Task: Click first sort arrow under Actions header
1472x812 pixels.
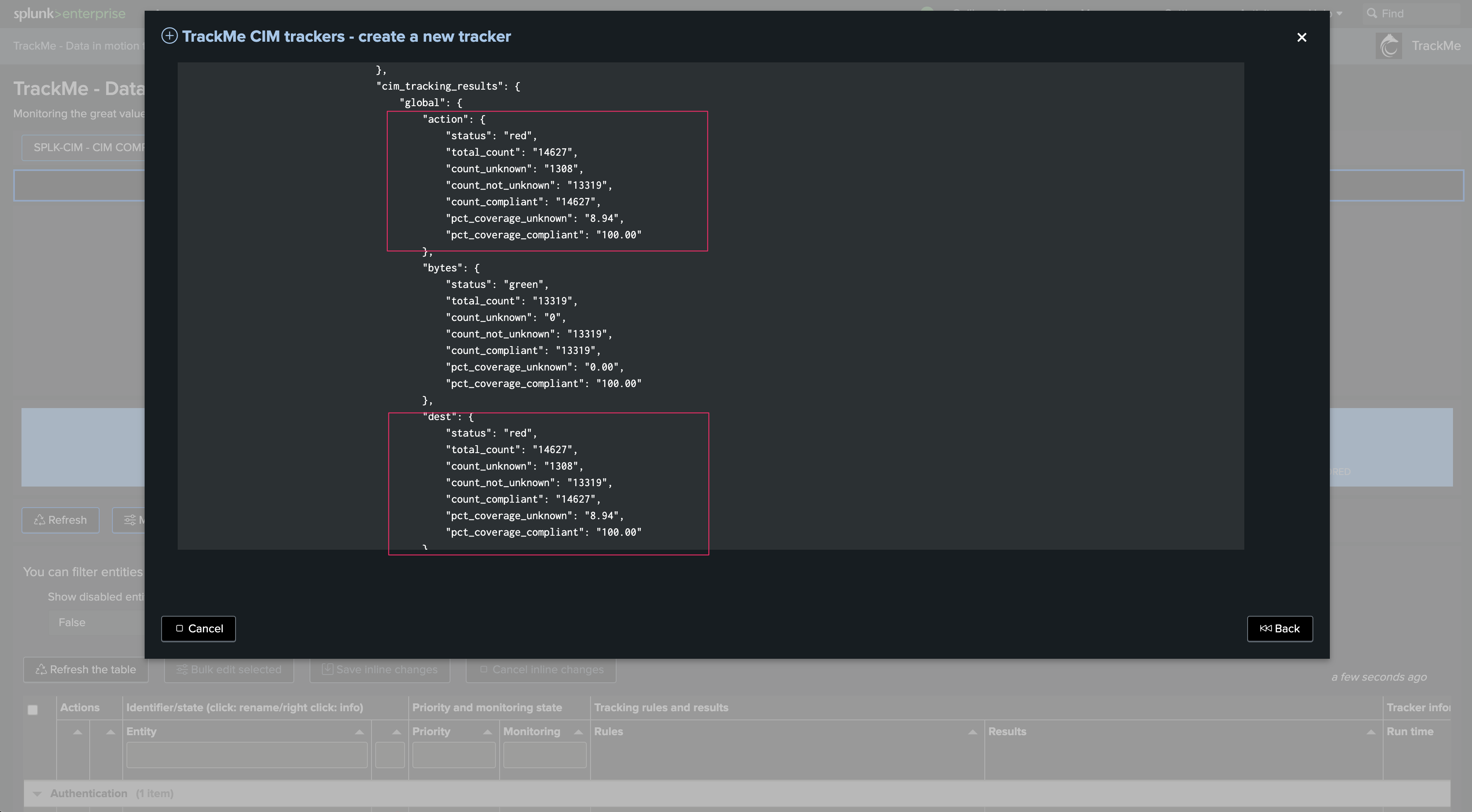Action: [x=78, y=731]
